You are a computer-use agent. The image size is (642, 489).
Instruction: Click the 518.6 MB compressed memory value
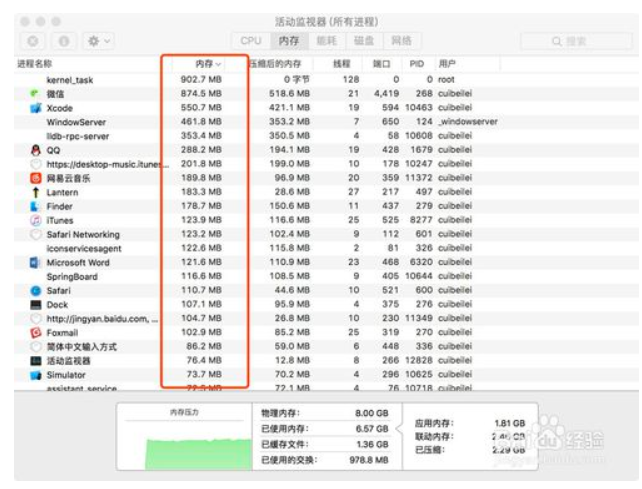click(289, 93)
